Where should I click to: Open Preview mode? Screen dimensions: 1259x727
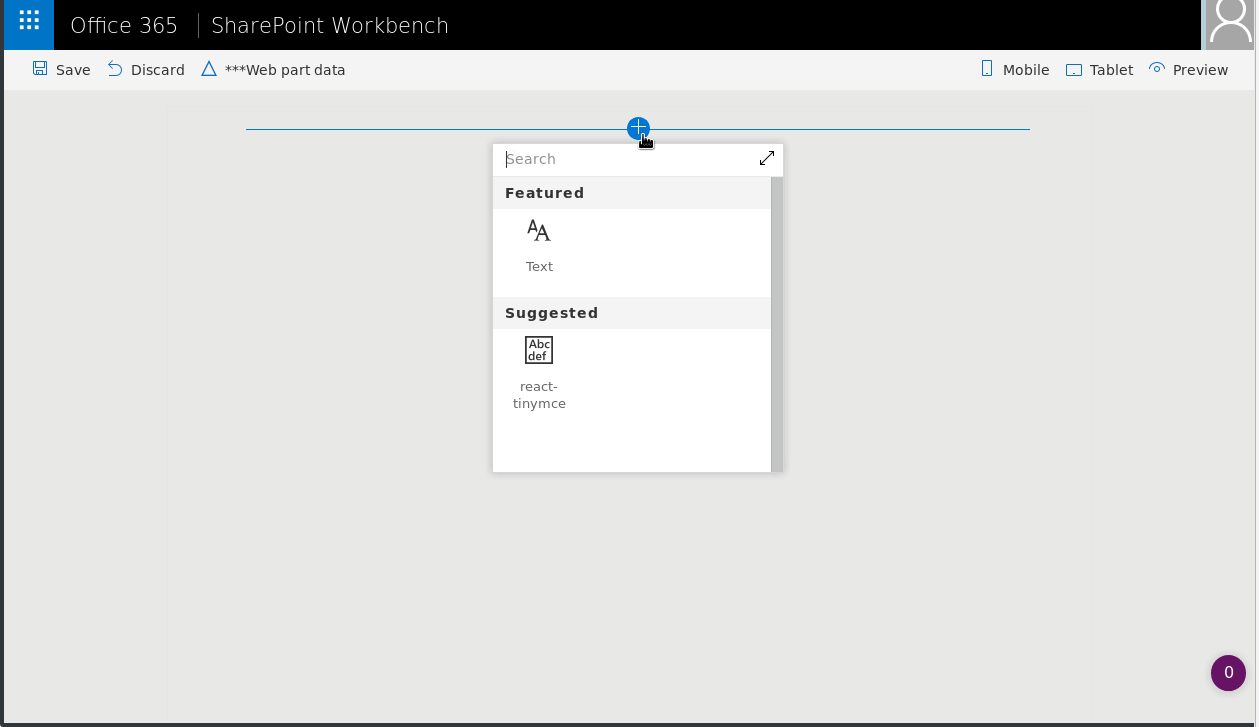coord(1189,70)
